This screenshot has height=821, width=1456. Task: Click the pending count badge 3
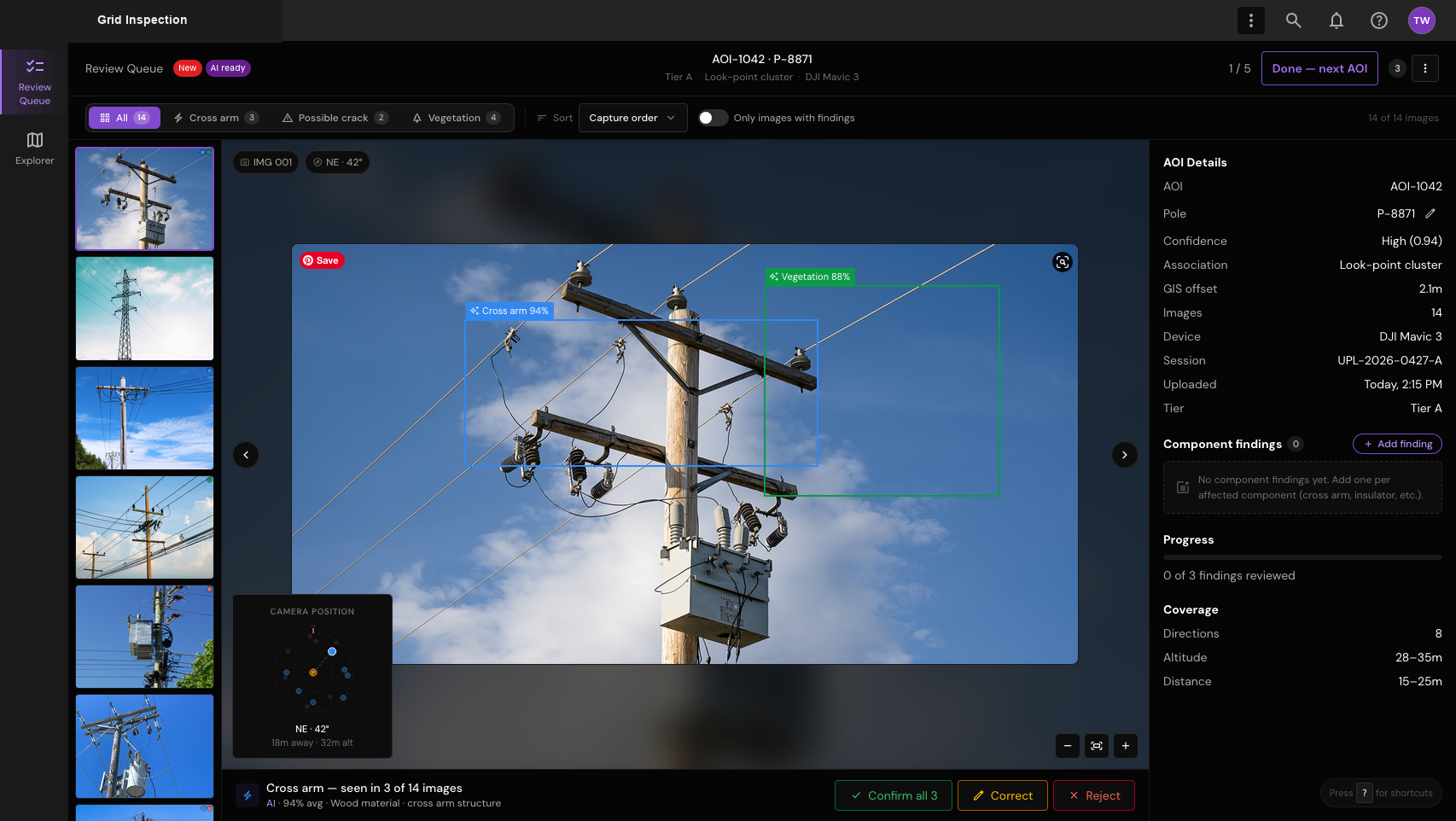(x=1397, y=68)
